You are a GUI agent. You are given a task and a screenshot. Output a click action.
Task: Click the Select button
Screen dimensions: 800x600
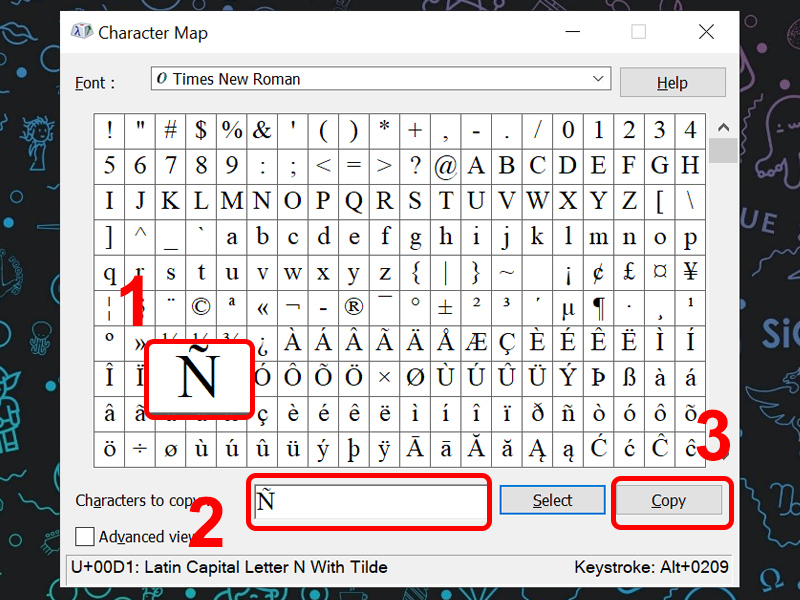click(552, 500)
